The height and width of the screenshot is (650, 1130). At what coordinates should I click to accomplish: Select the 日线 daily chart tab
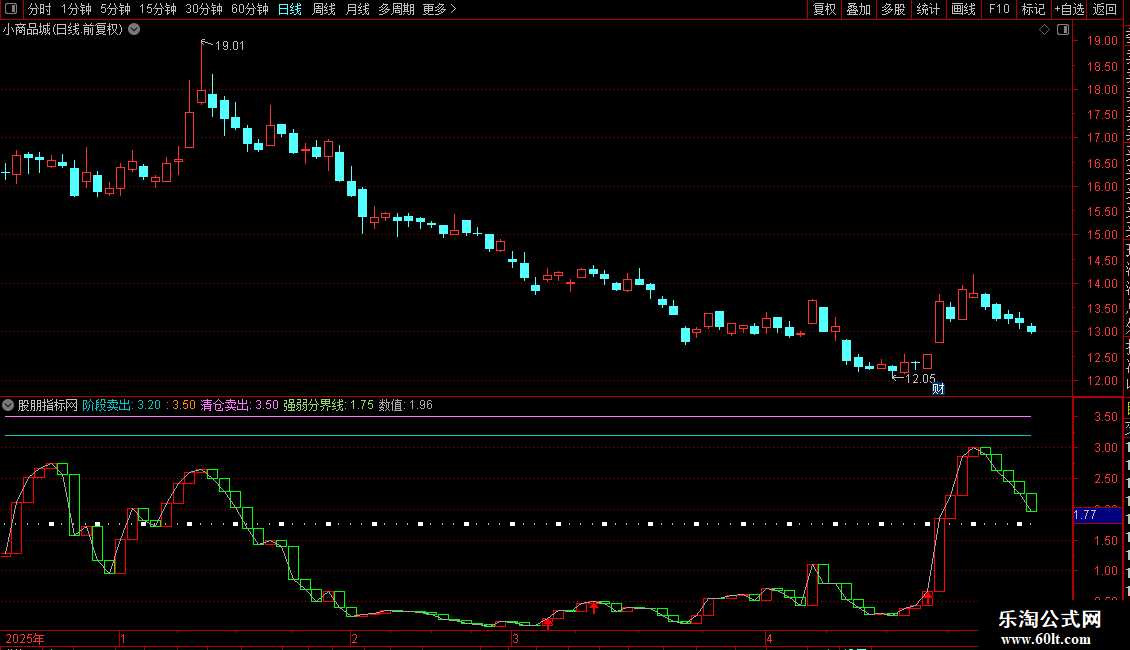(x=290, y=9)
